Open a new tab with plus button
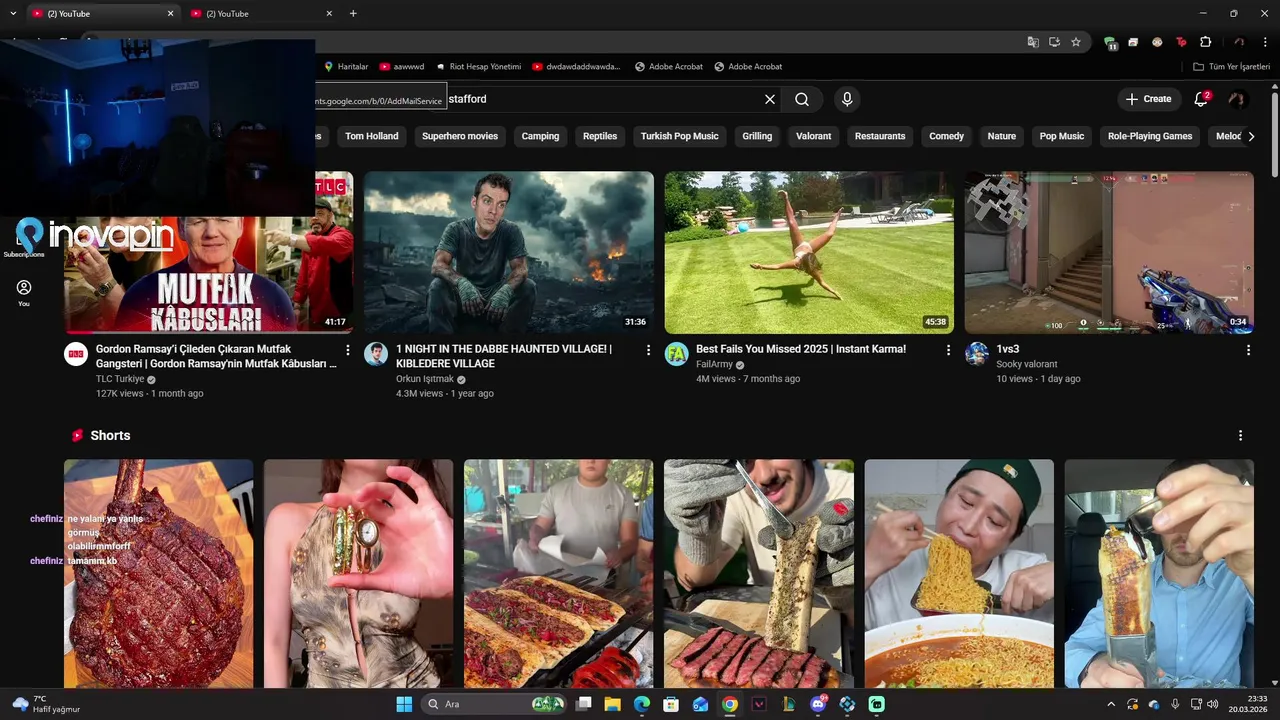The image size is (1280, 720). tap(353, 13)
